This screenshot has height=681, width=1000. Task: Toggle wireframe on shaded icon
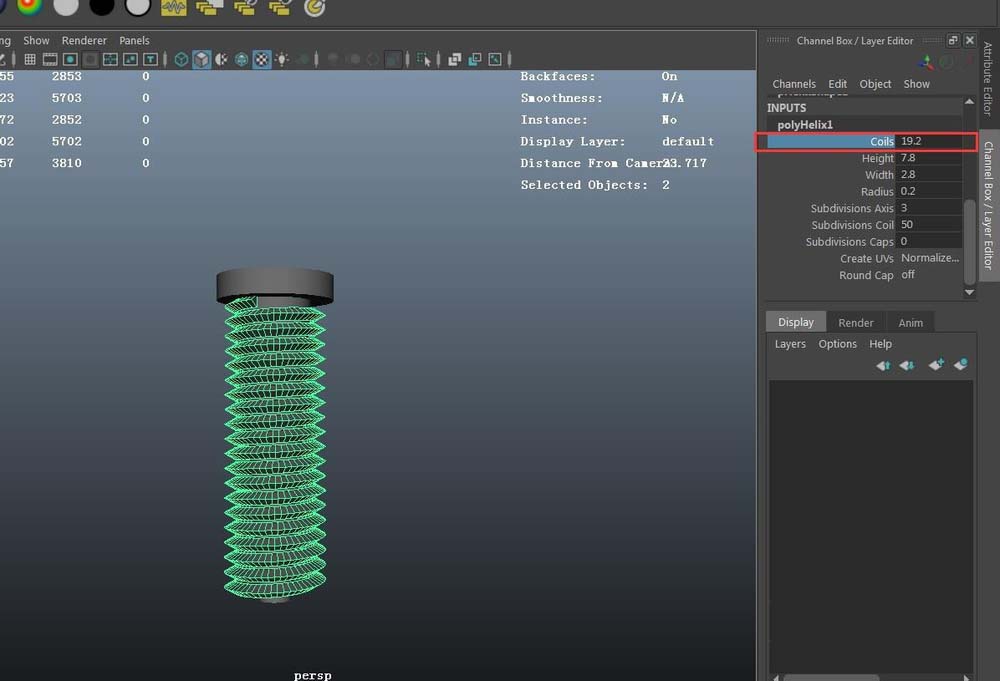pos(242,59)
